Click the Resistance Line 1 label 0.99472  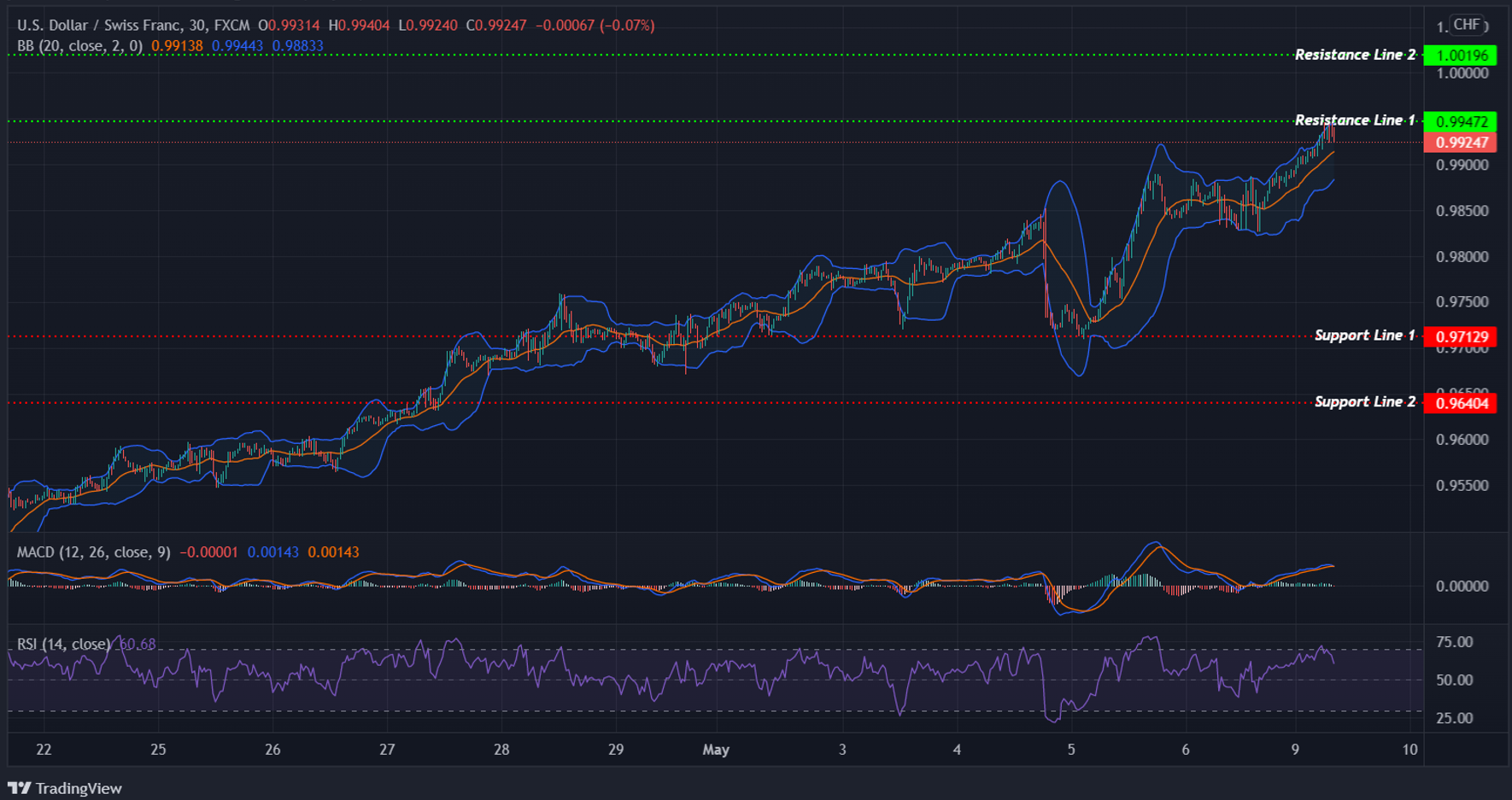point(1463,120)
